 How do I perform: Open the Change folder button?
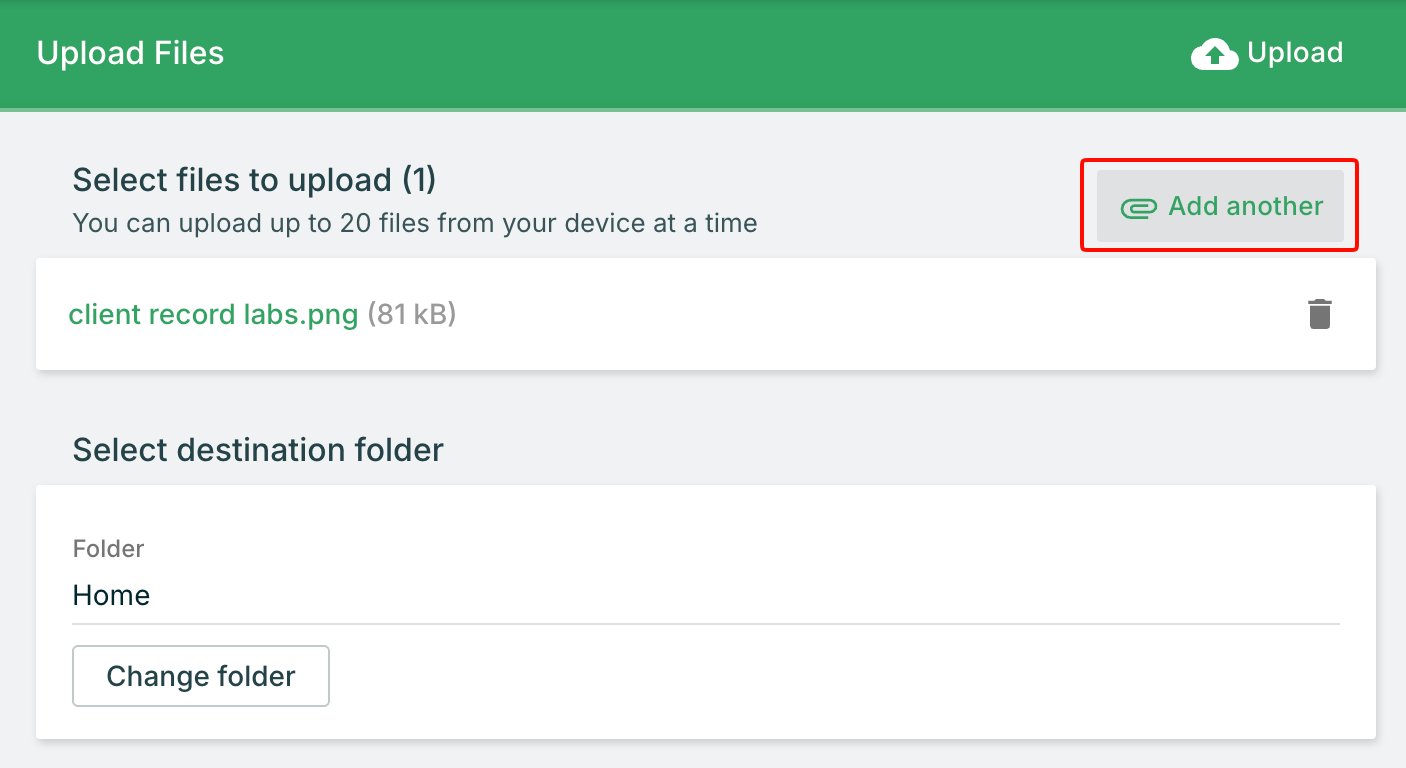tap(201, 676)
